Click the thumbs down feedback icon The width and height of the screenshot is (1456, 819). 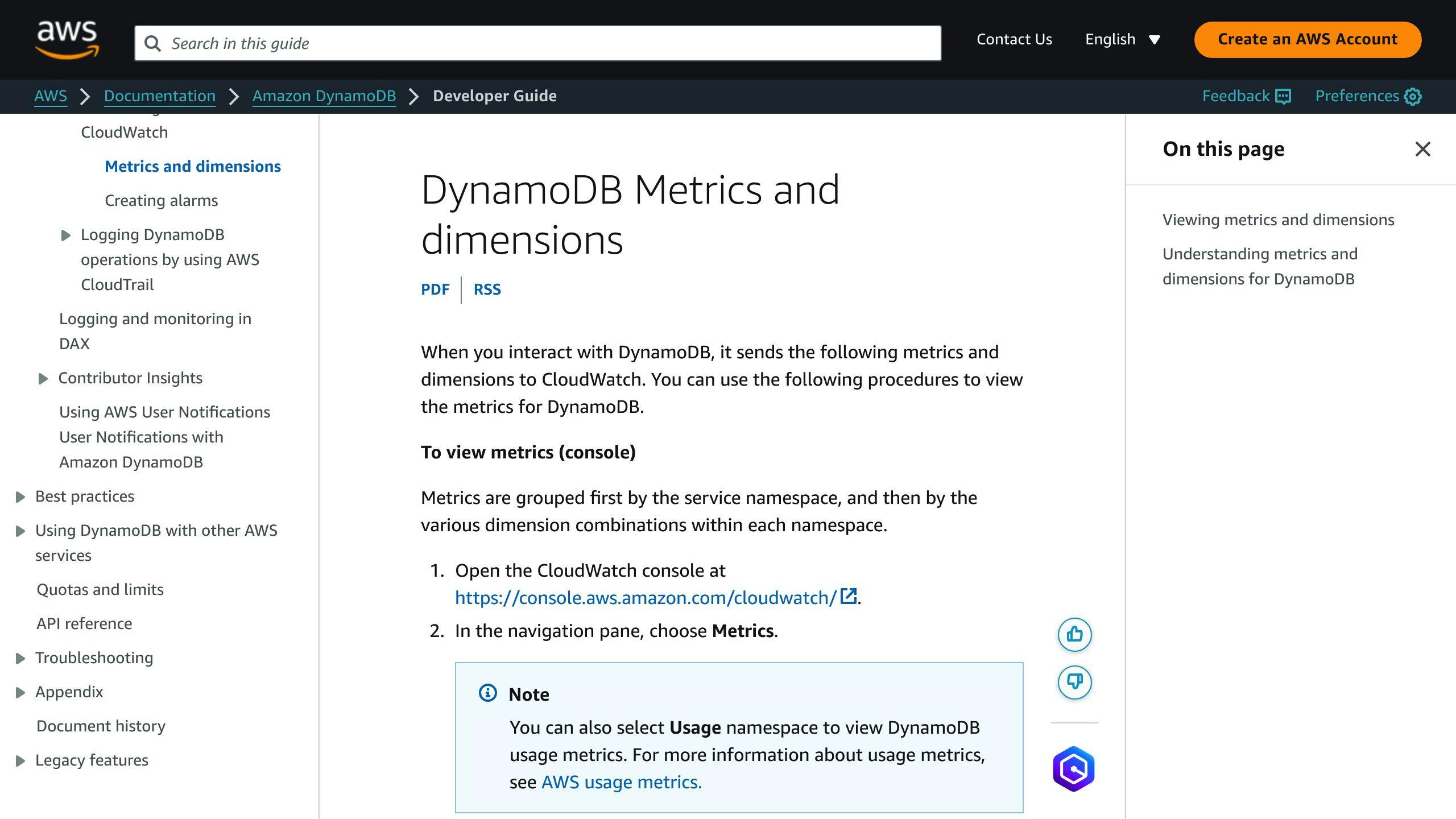coord(1074,682)
